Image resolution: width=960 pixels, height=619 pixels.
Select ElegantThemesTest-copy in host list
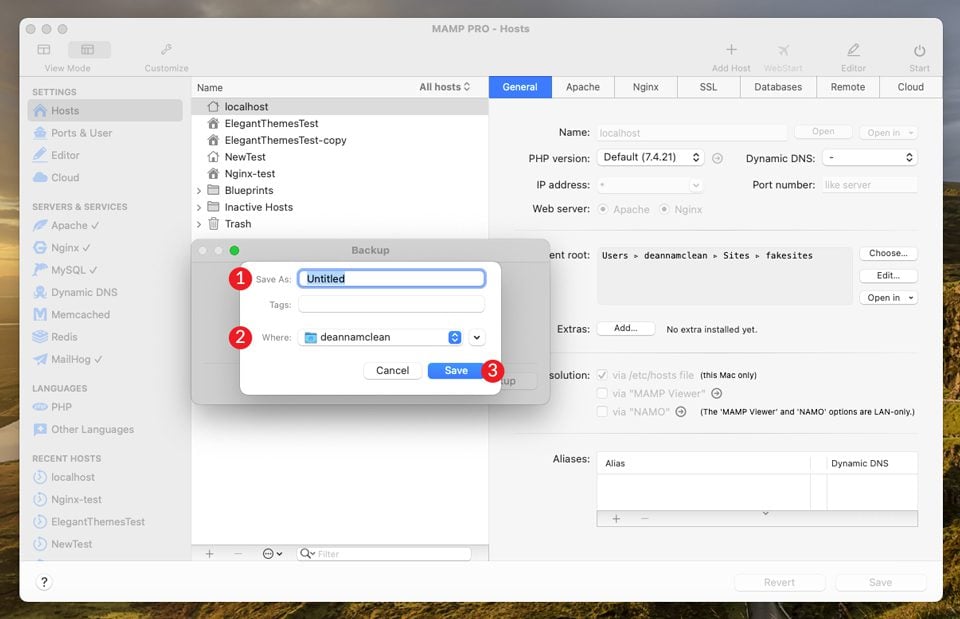coord(285,140)
